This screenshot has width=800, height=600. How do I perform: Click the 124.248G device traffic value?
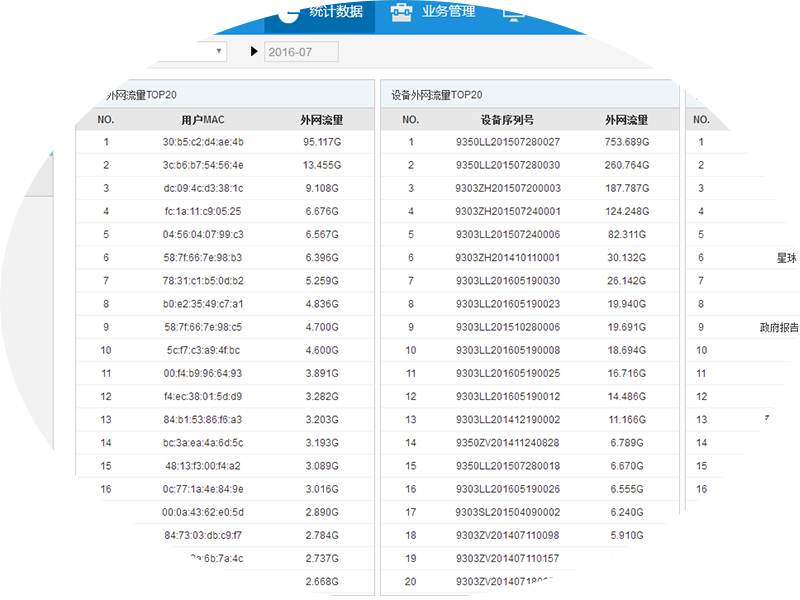pyautogui.click(x=627, y=211)
